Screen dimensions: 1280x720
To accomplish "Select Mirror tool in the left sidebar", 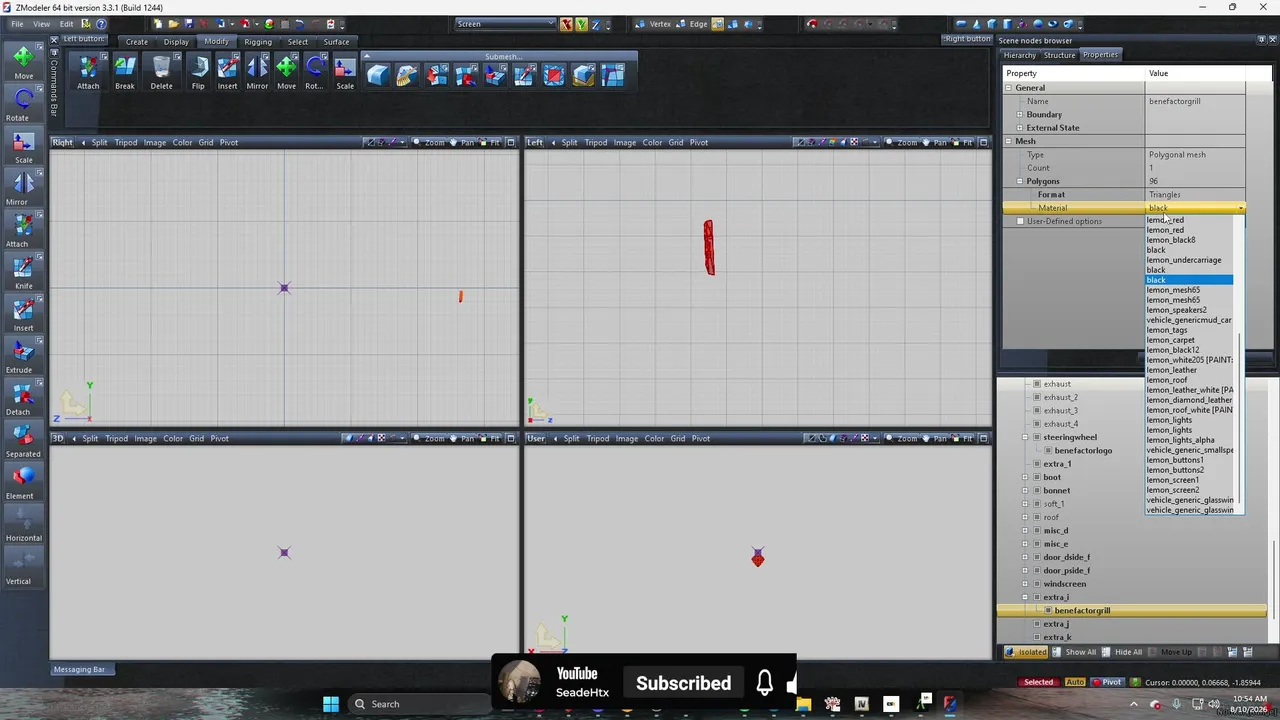I will point(23,188).
